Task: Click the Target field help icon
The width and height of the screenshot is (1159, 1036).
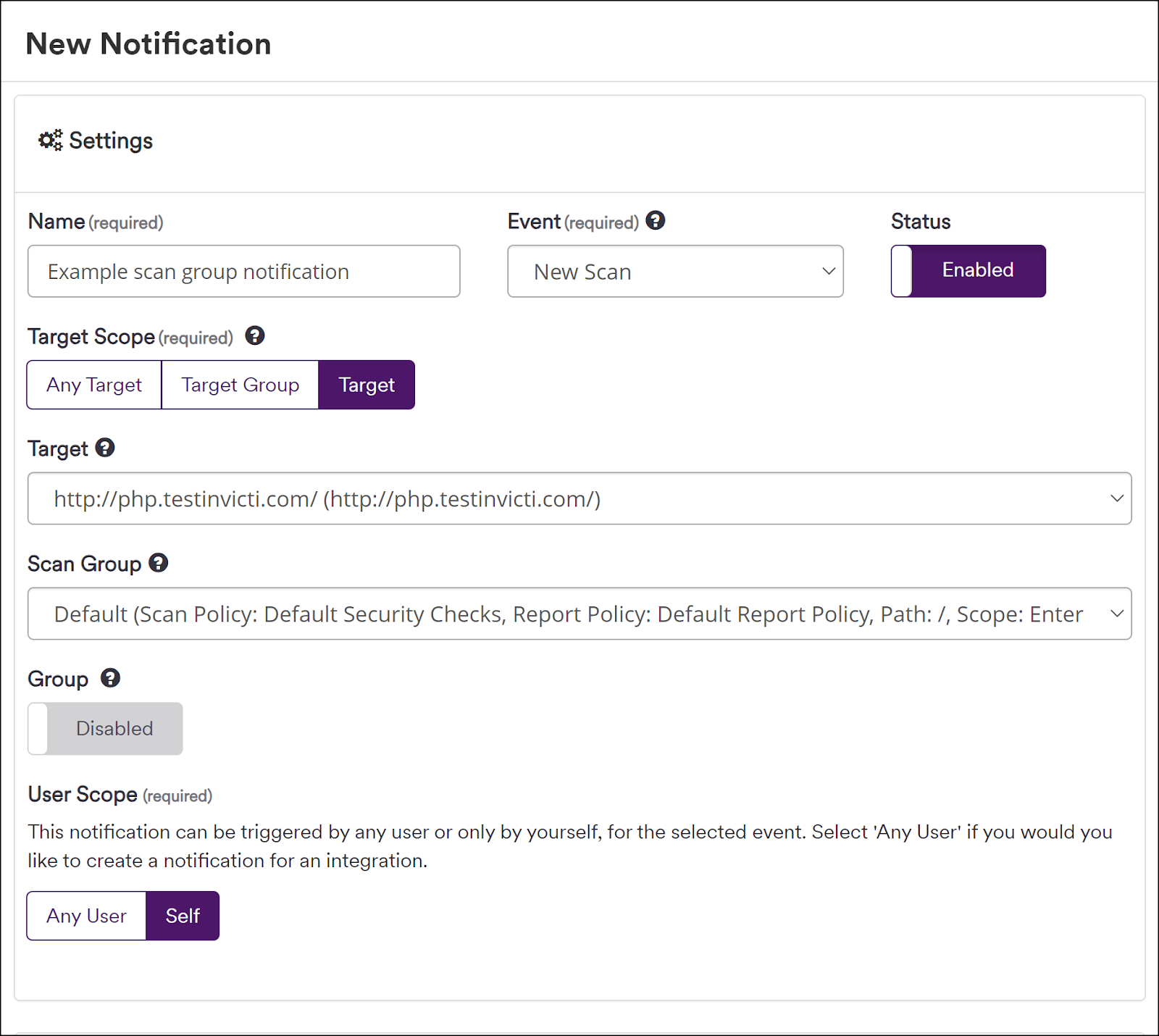Action: tap(106, 448)
